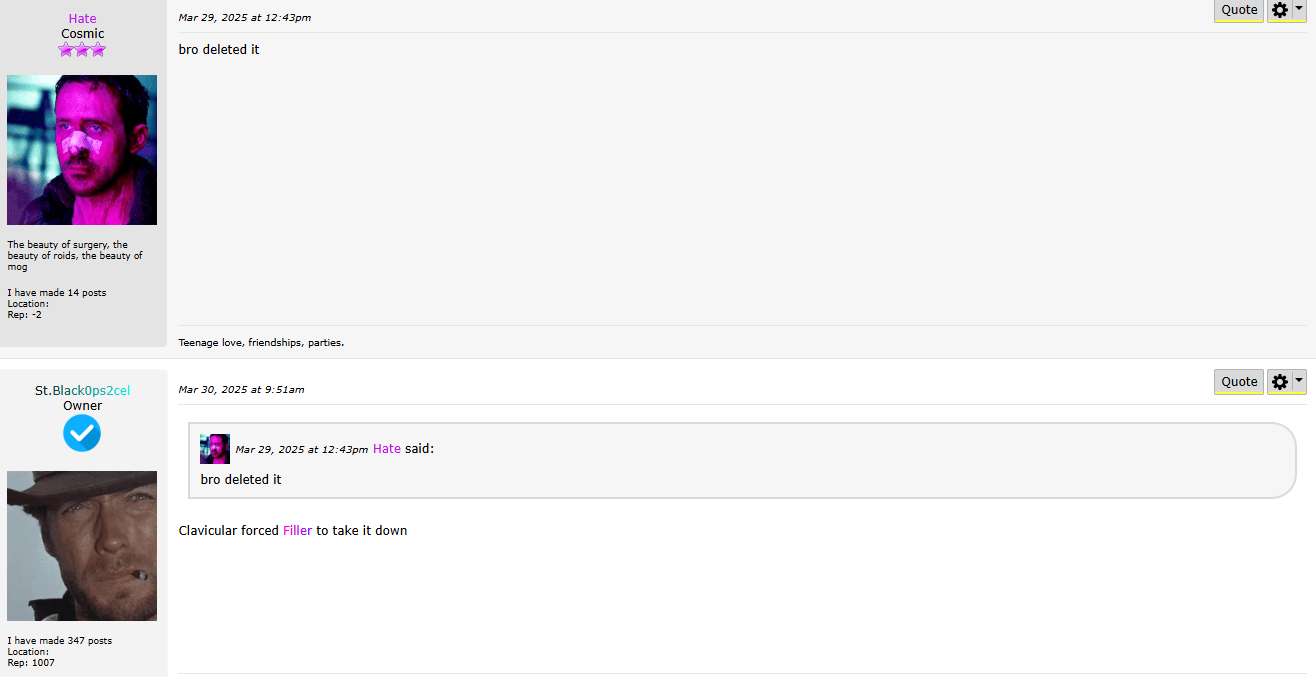The height and width of the screenshot is (677, 1316).
Task: Click Hate's bio 'The beauty of surgery' text
Action: (75, 256)
